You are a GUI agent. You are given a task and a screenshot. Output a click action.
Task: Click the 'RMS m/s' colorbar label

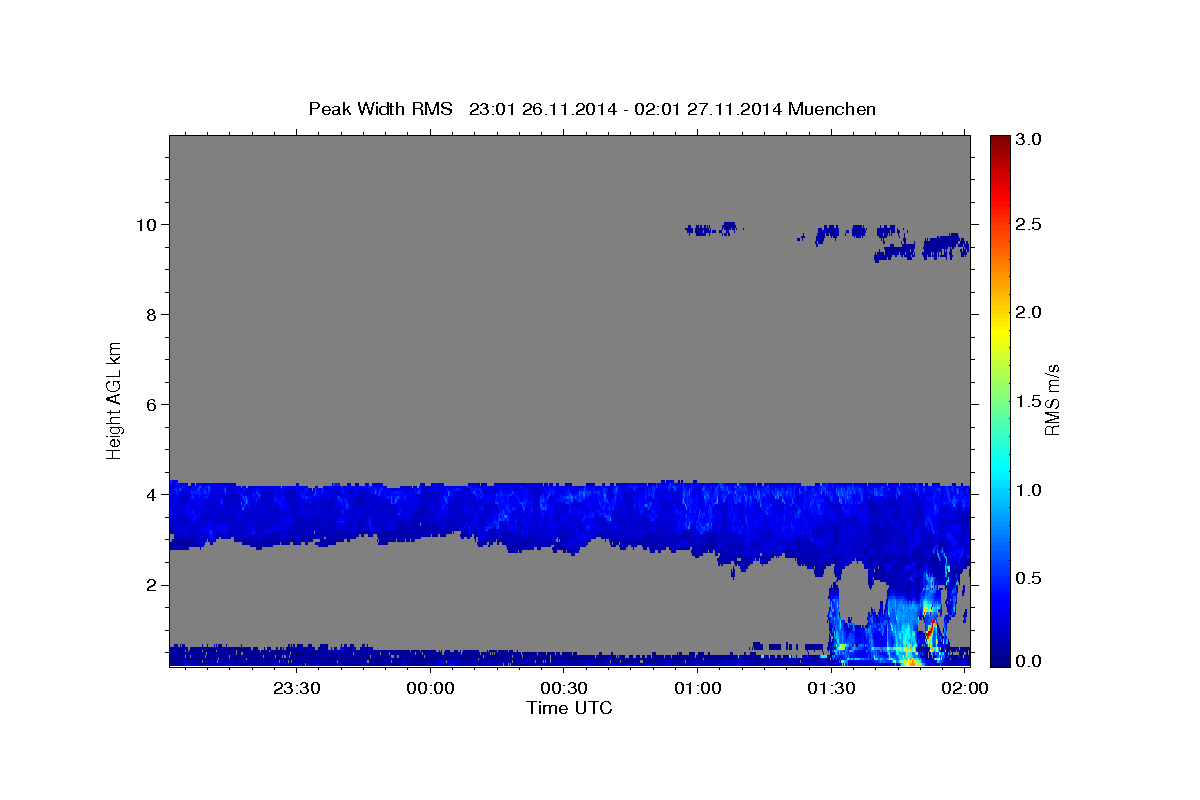point(1051,401)
